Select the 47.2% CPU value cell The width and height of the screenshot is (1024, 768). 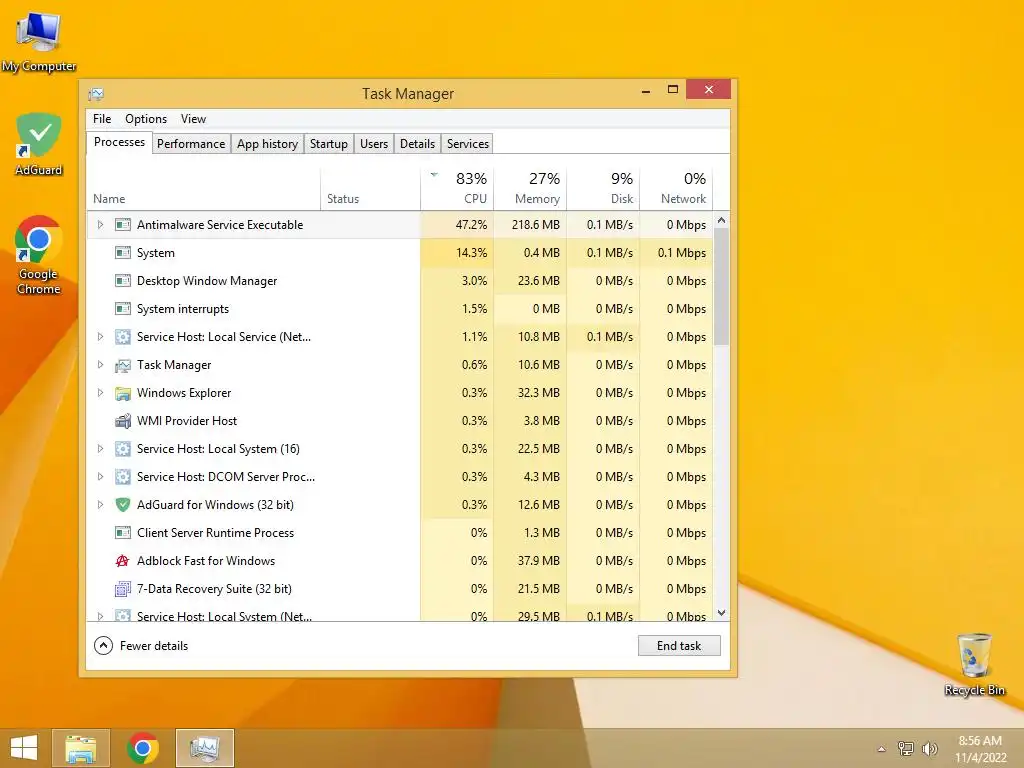tap(457, 225)
